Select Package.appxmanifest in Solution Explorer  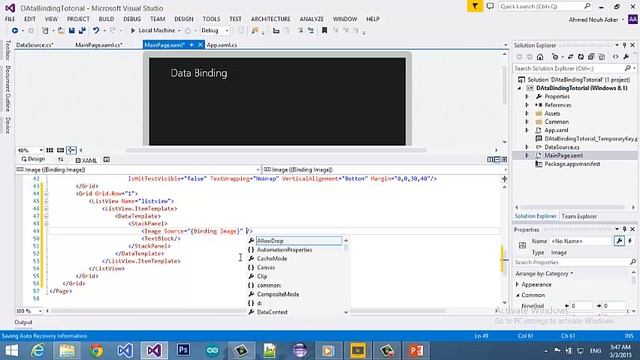(572, 164)
